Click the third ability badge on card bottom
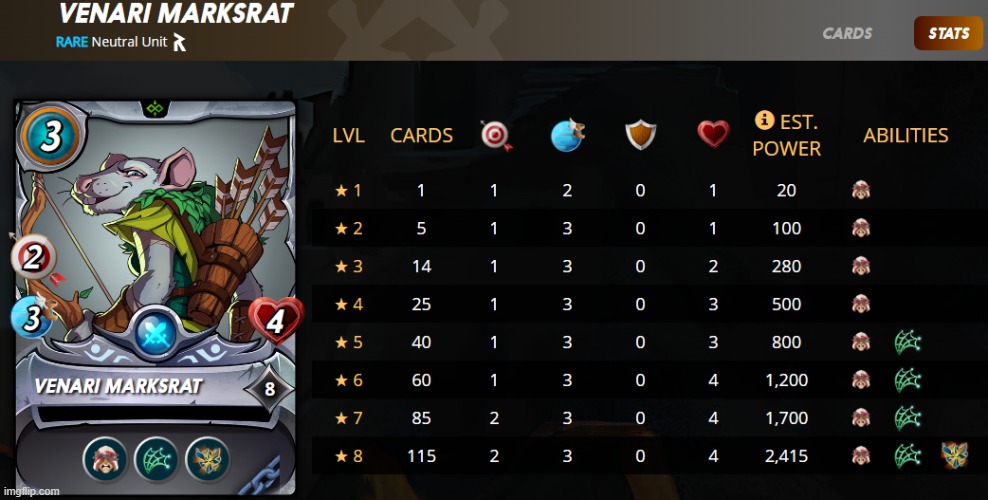Viewport: 988px width, 500px height. (207, 460)
